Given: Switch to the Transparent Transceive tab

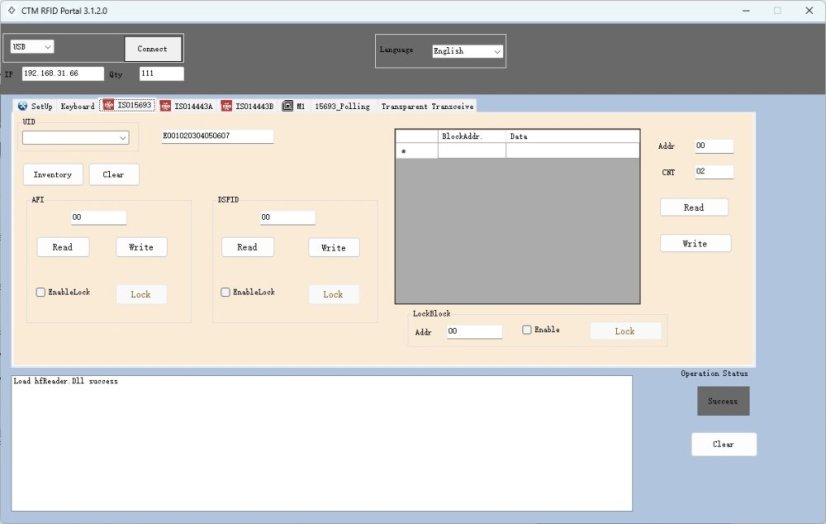Looking at the screenshot, I should coord(427,106).
